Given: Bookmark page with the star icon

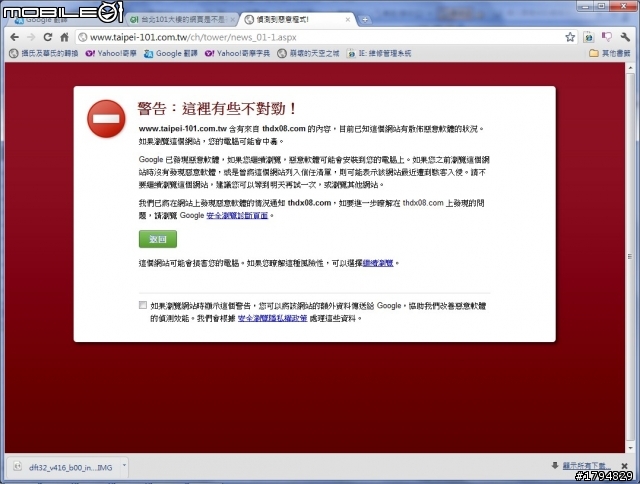Looking at the screenshot, I should [570, 37].
